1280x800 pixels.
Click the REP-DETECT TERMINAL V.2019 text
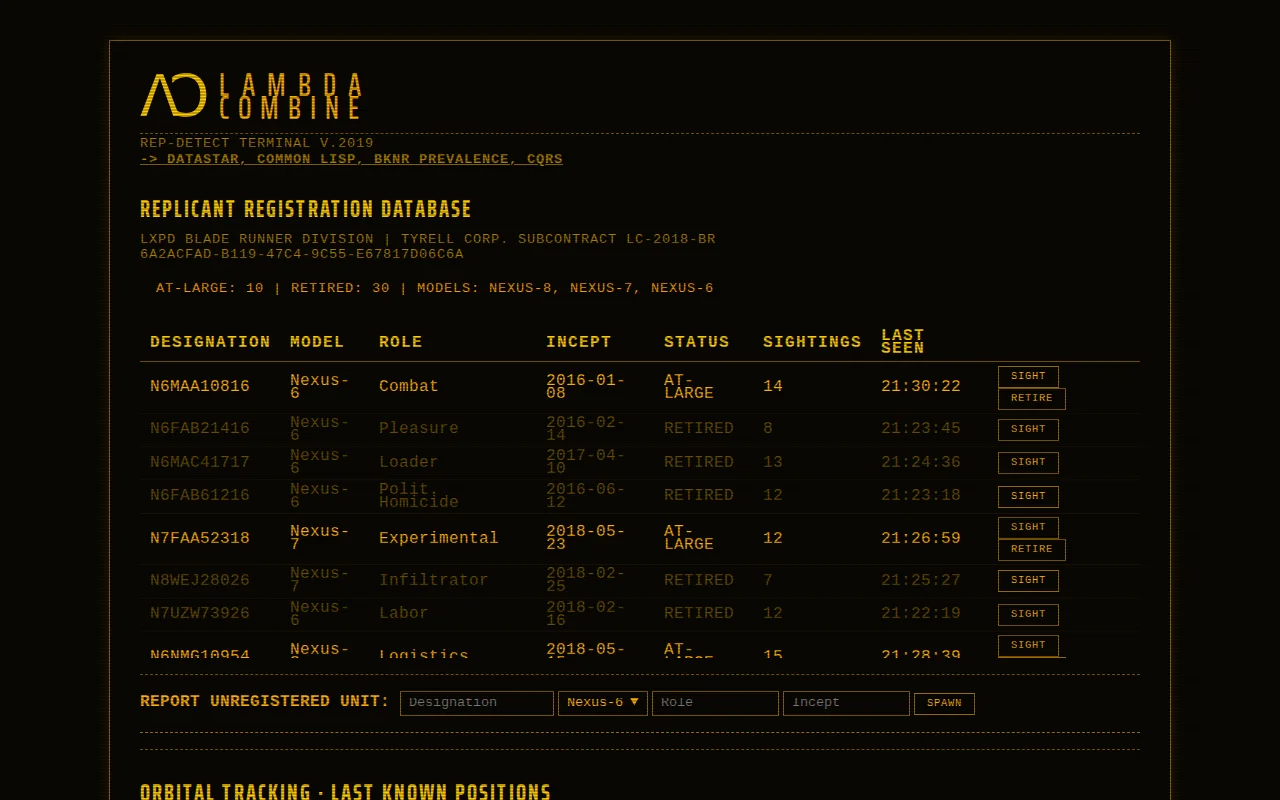coord(257,144)
